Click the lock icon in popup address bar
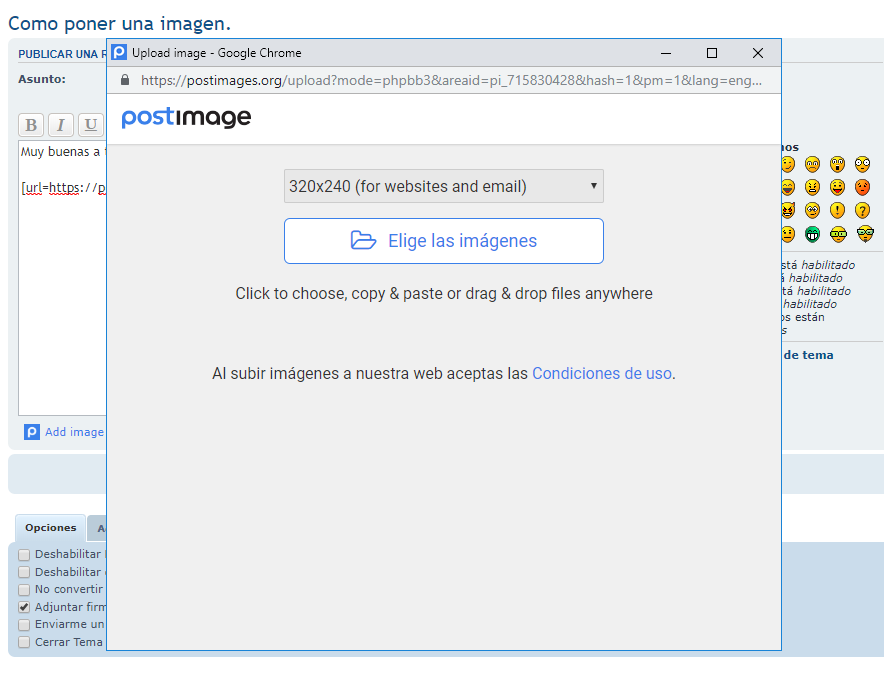Image resolution: width=884 pixels, height=675 pixels. point(125,80)
